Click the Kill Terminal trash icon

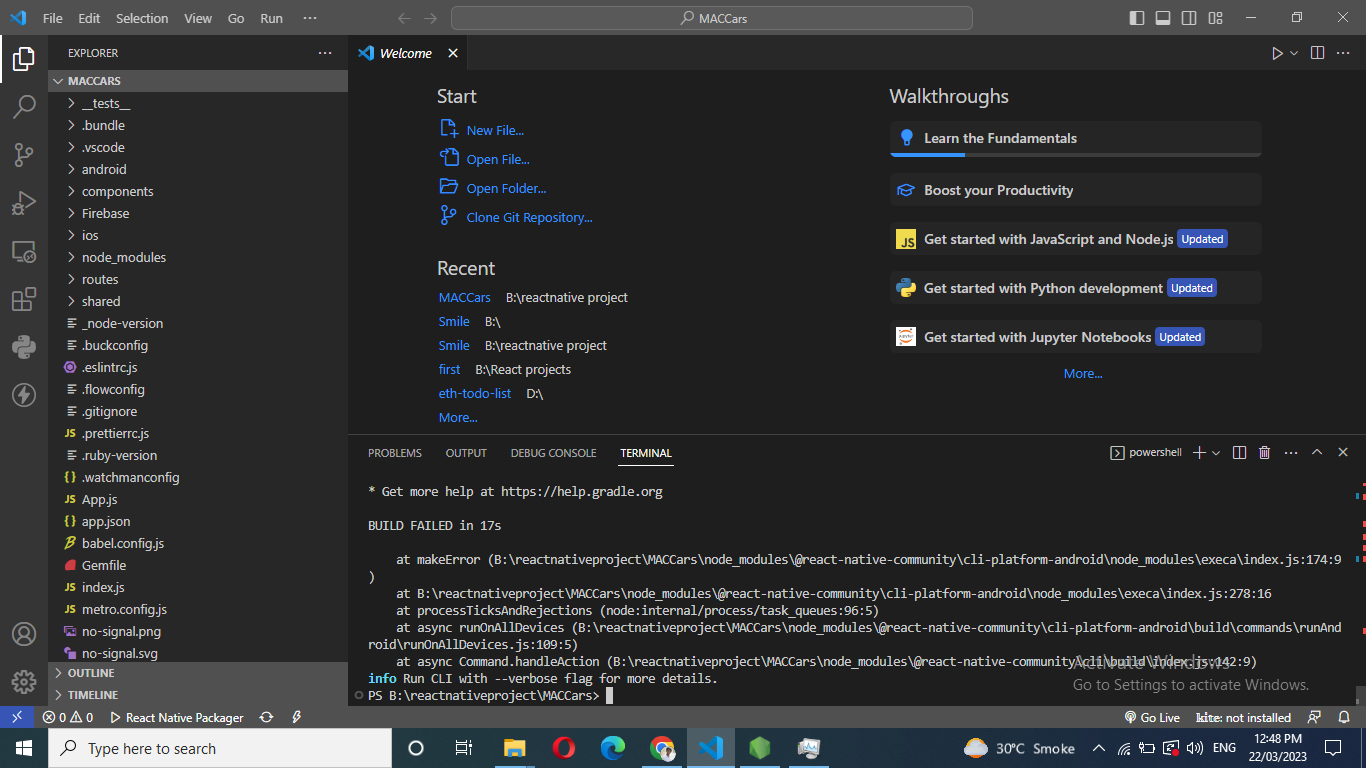tap(1264, 453)
